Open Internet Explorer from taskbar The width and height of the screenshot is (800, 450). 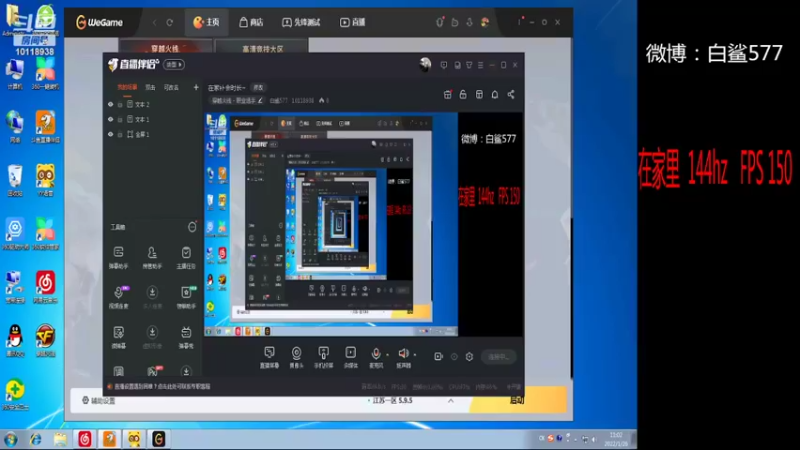[35, 439]
